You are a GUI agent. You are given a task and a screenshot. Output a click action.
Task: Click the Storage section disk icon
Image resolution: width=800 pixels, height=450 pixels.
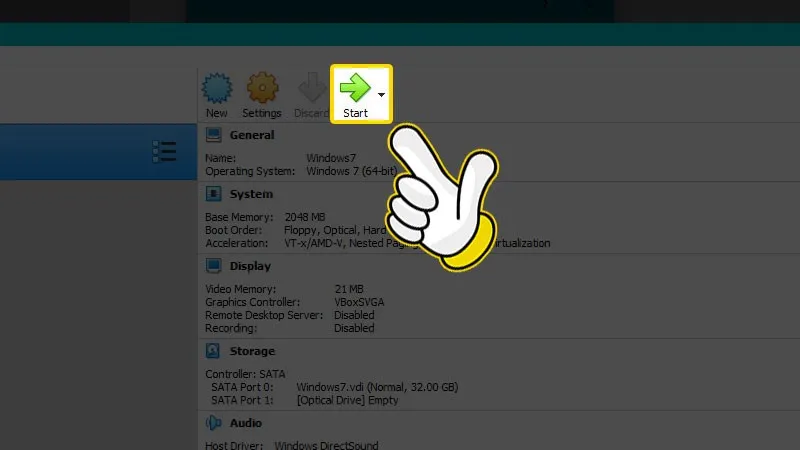tap(213, 351)
